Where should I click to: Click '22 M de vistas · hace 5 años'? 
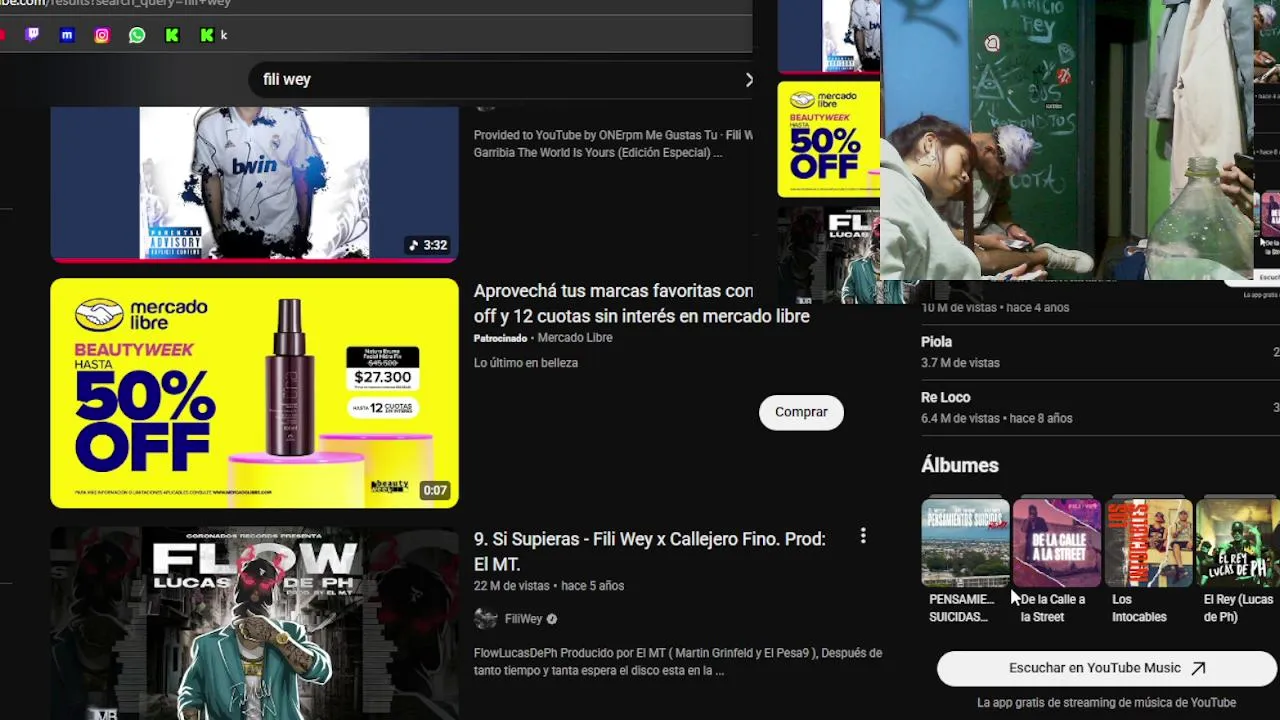548,586
